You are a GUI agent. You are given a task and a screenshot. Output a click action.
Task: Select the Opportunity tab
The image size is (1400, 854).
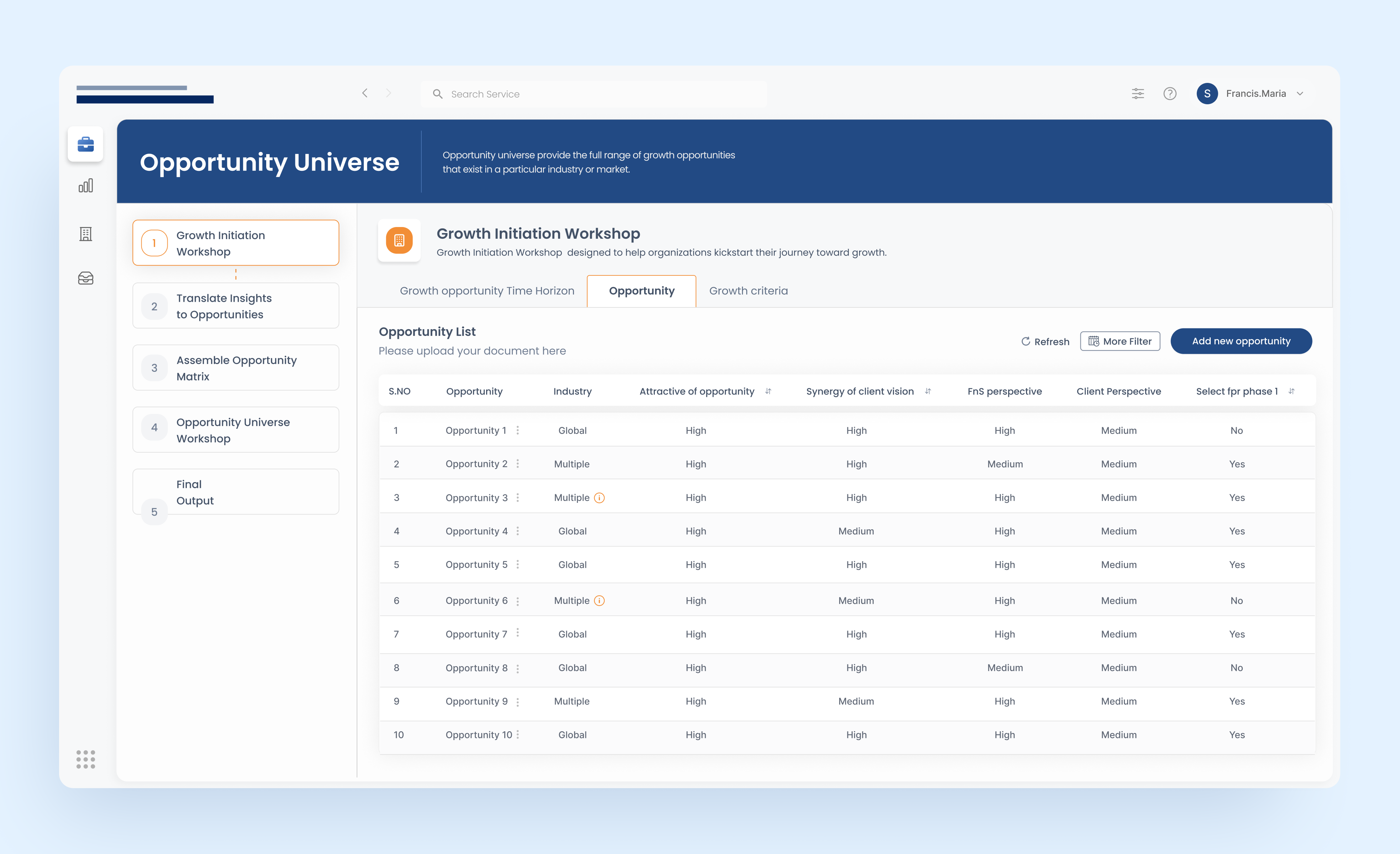642,291
